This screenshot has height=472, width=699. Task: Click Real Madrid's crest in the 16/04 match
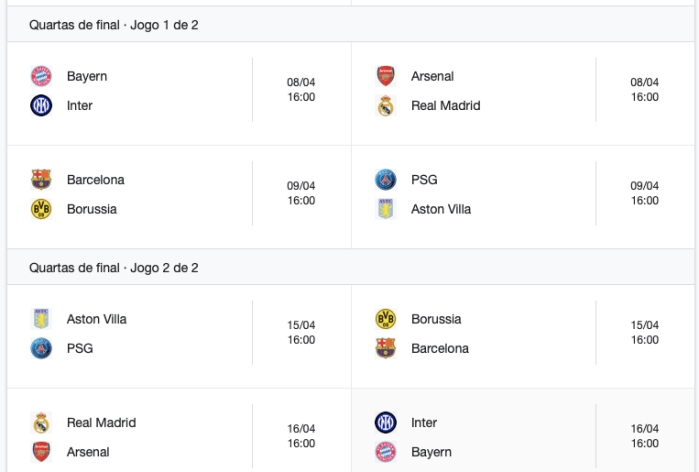(x=41, y=422)
